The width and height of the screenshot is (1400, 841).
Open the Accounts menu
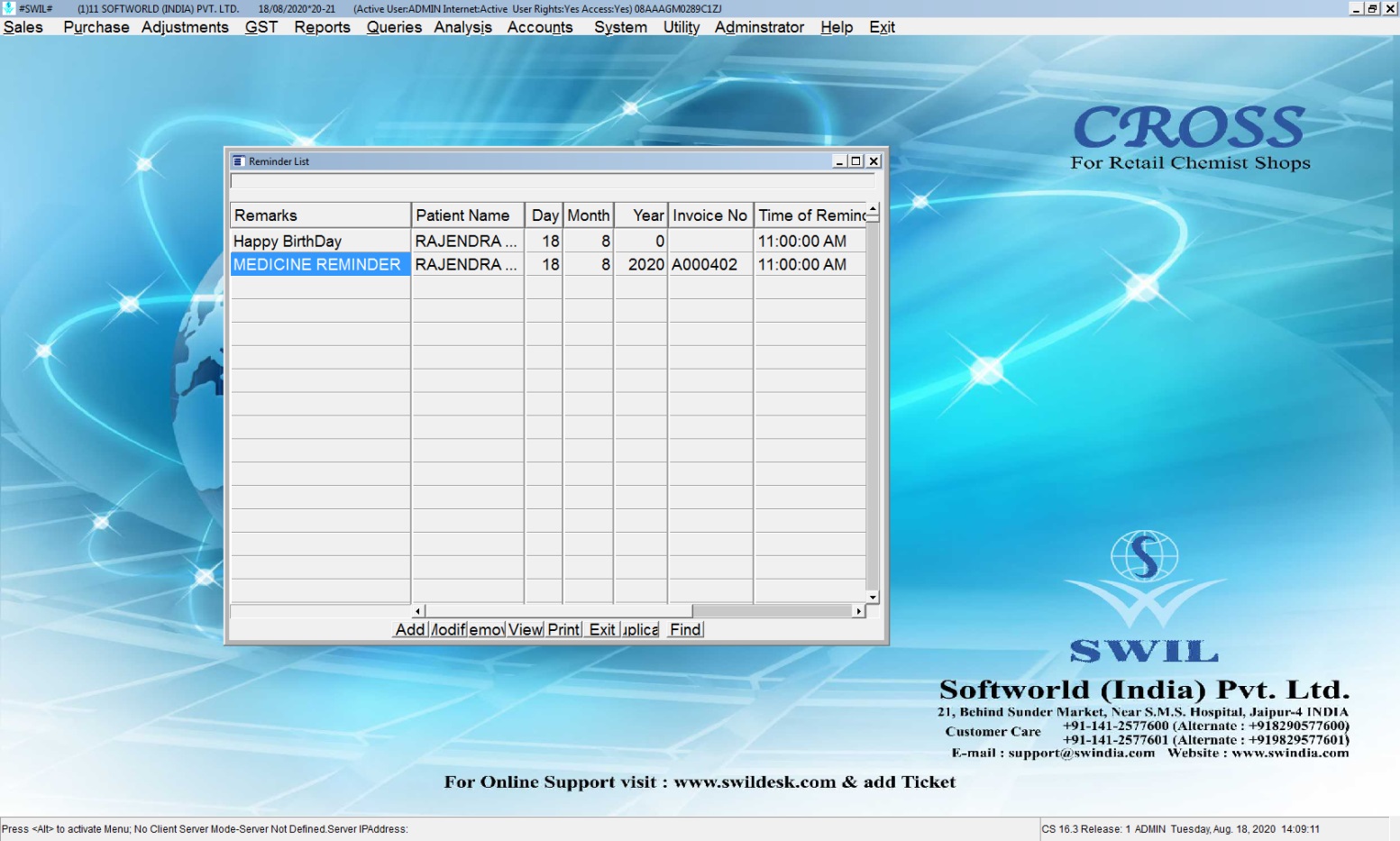pos(540,27)
